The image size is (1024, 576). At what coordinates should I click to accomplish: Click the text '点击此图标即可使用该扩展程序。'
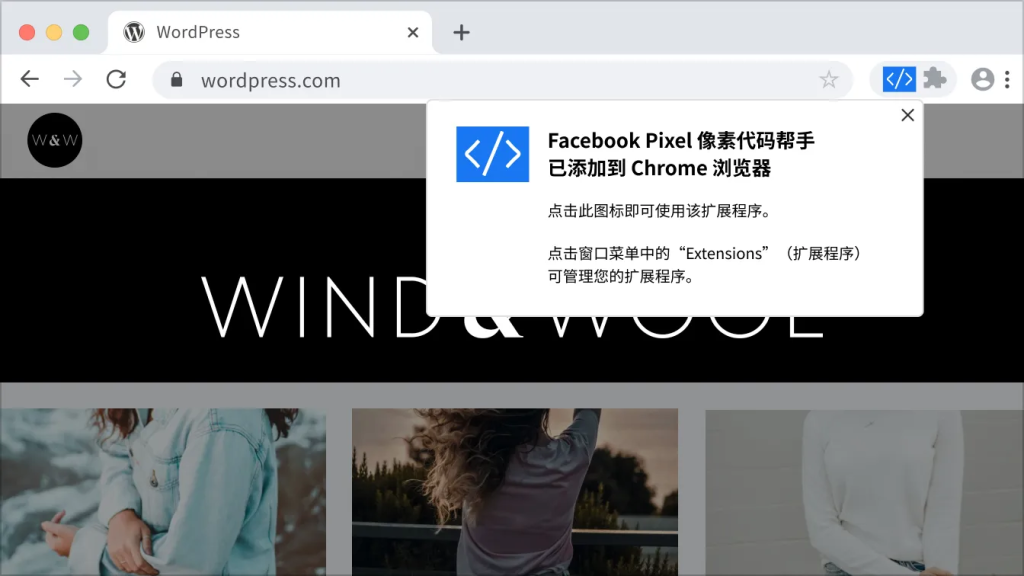tap(660, 211)
